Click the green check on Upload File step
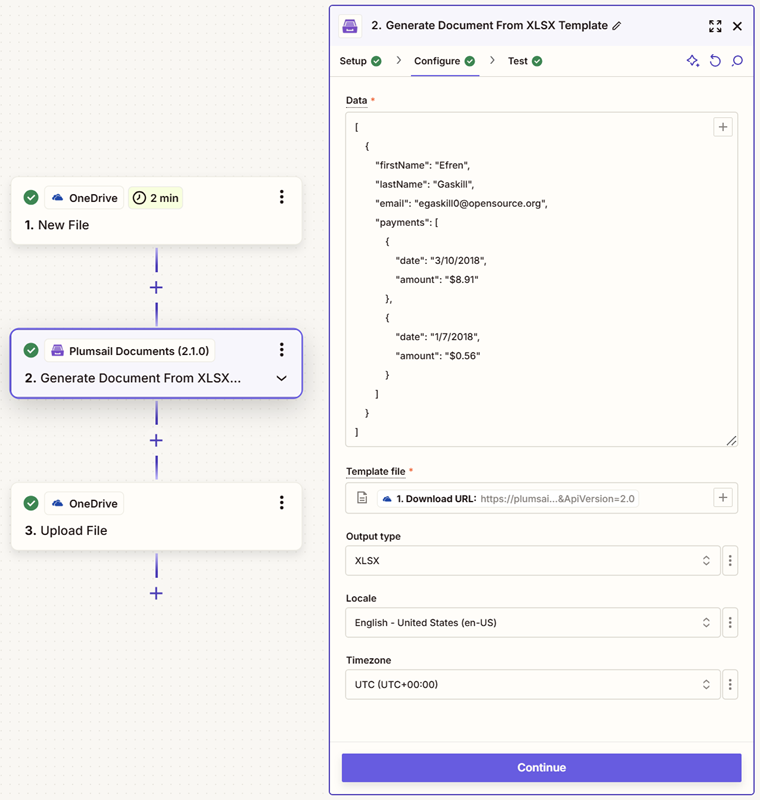The image size is (760, 800). [31, 503]
